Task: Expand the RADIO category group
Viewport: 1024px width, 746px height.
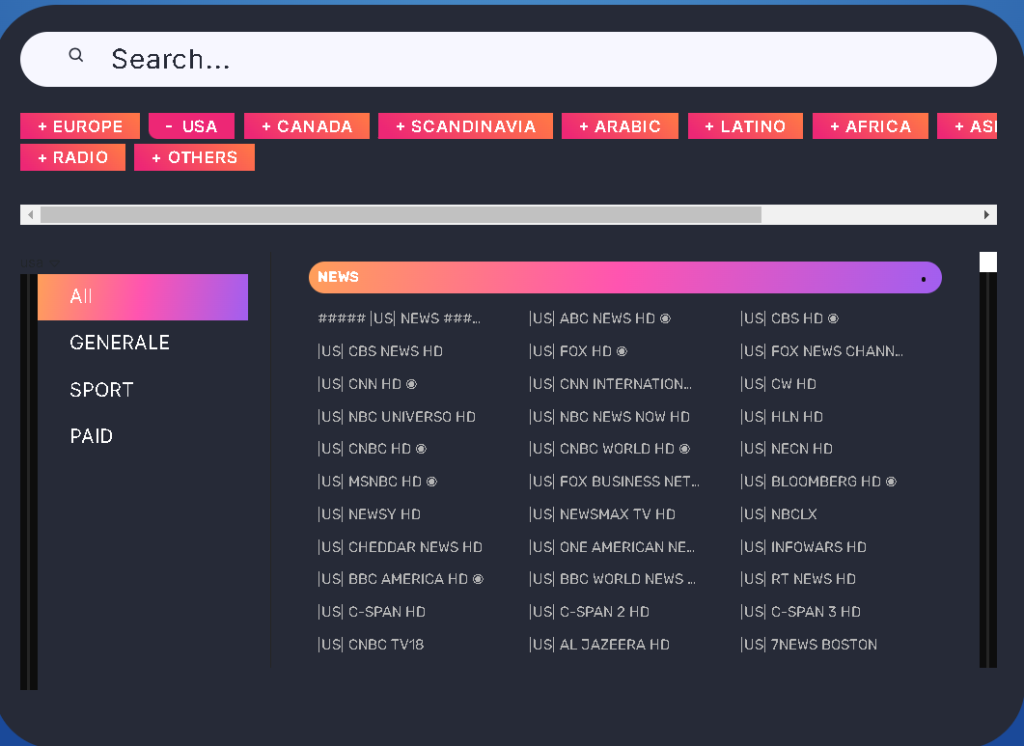Action: pyautogui.click(x=72, y=157)
